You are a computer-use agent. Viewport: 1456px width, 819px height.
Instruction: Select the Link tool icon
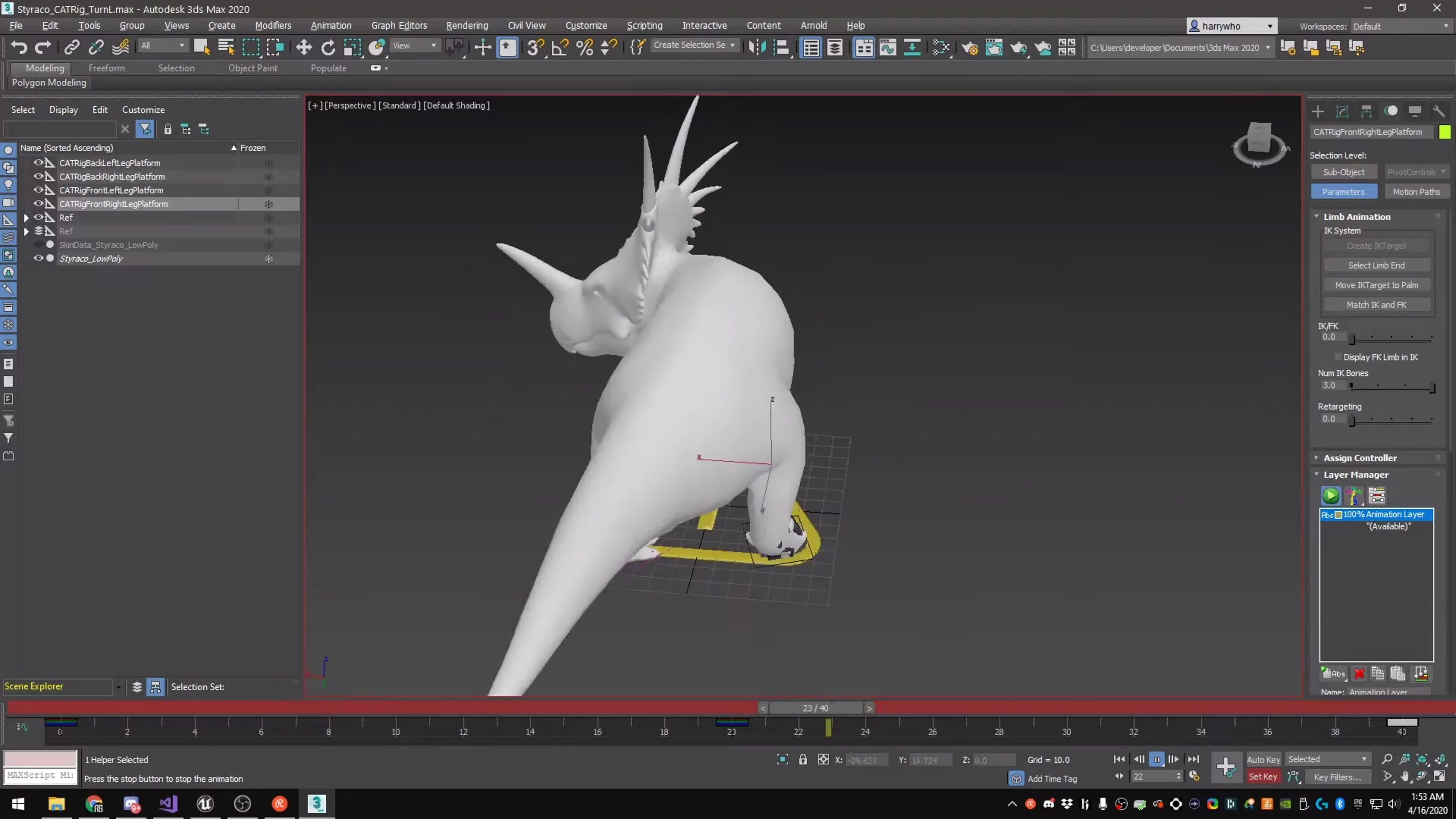tap(72, 48)
